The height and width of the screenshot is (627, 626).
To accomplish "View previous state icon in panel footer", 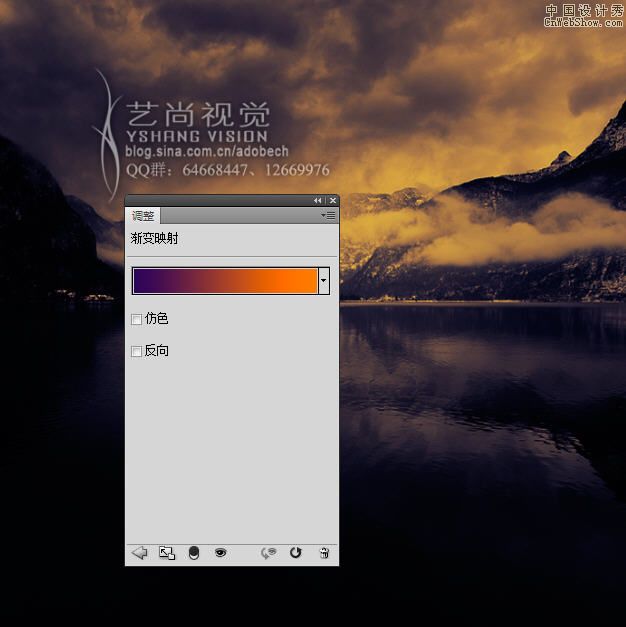I will (268, 553).
